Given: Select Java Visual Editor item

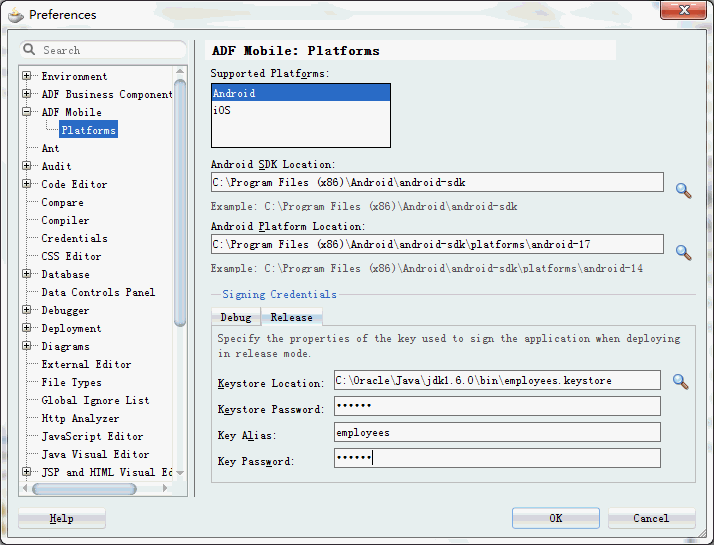Looking at the screenshot, I should [x=95, y=454].
